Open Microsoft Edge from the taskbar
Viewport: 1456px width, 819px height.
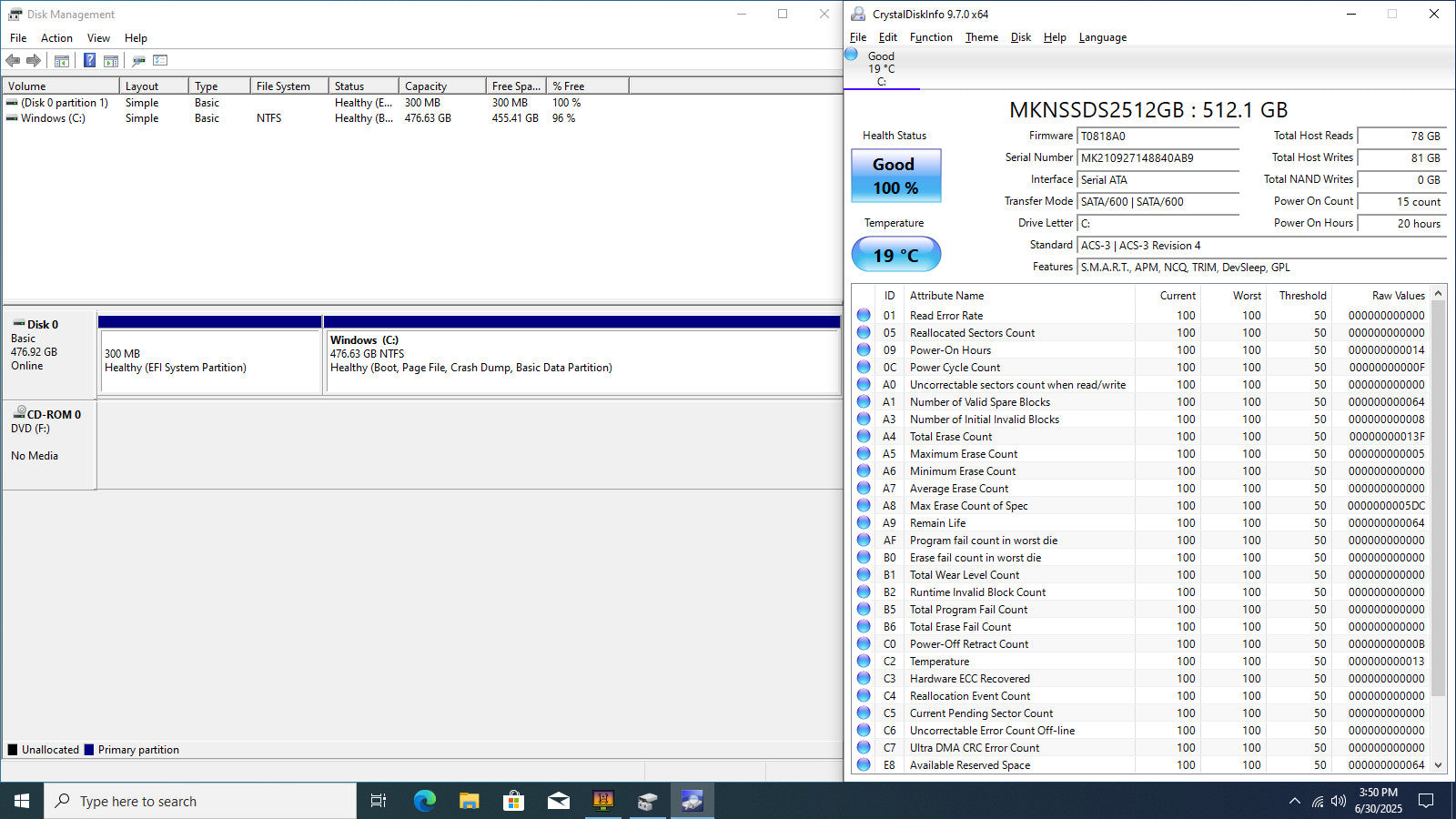point(424,801)
